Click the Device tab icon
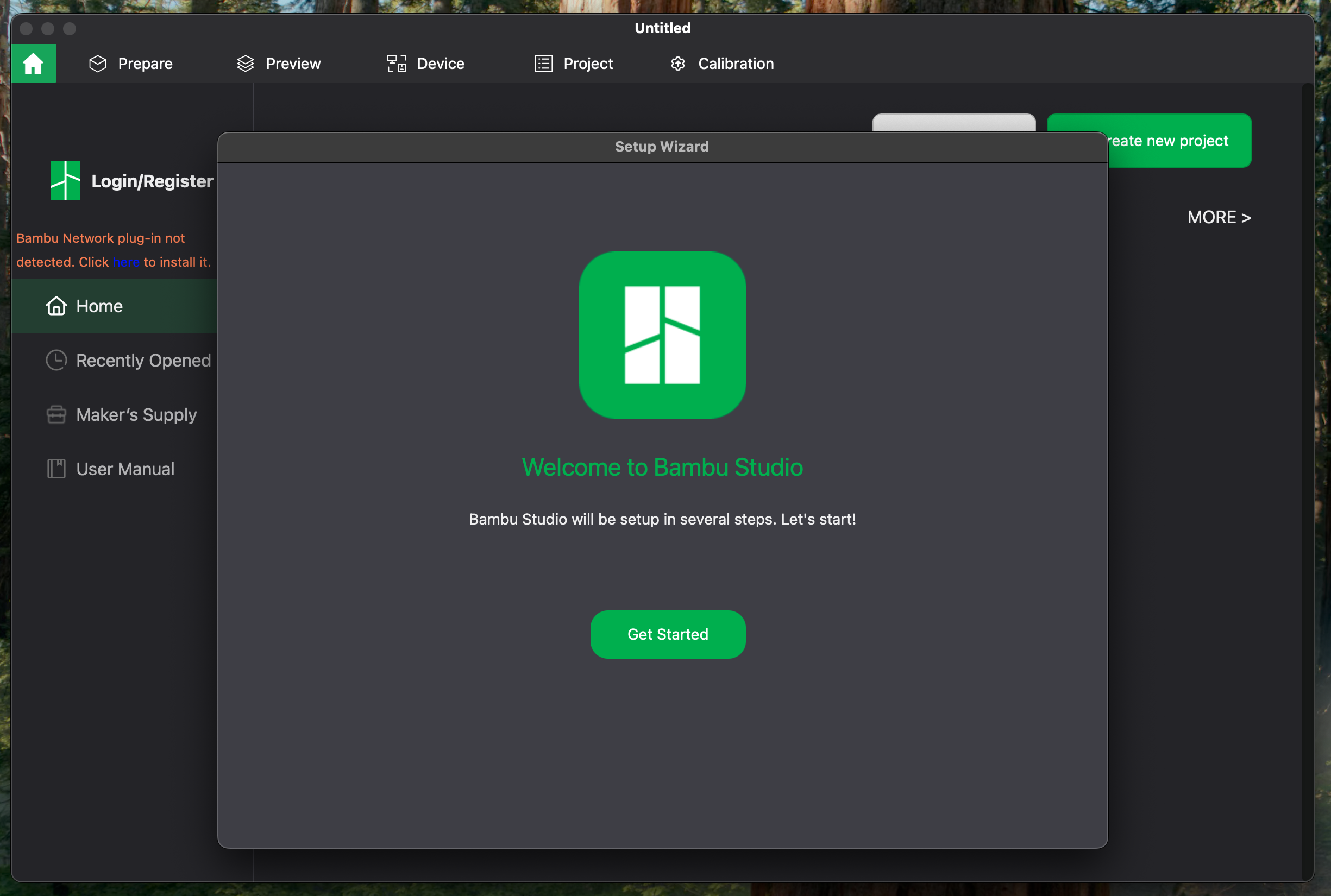The width and height of the screenshot is (1331, 896). point(396,64)
